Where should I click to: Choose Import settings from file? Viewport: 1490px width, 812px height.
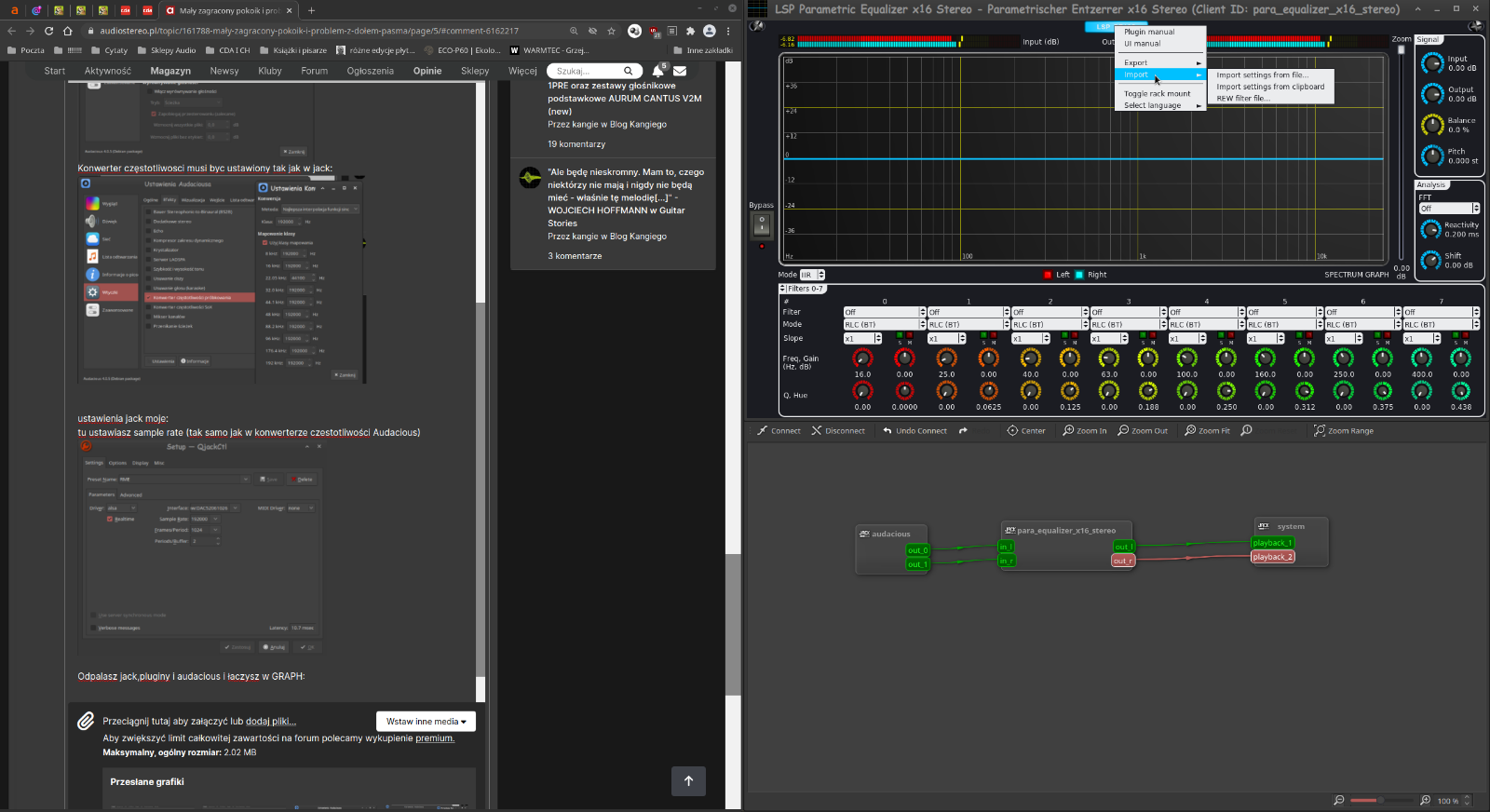1270,75
